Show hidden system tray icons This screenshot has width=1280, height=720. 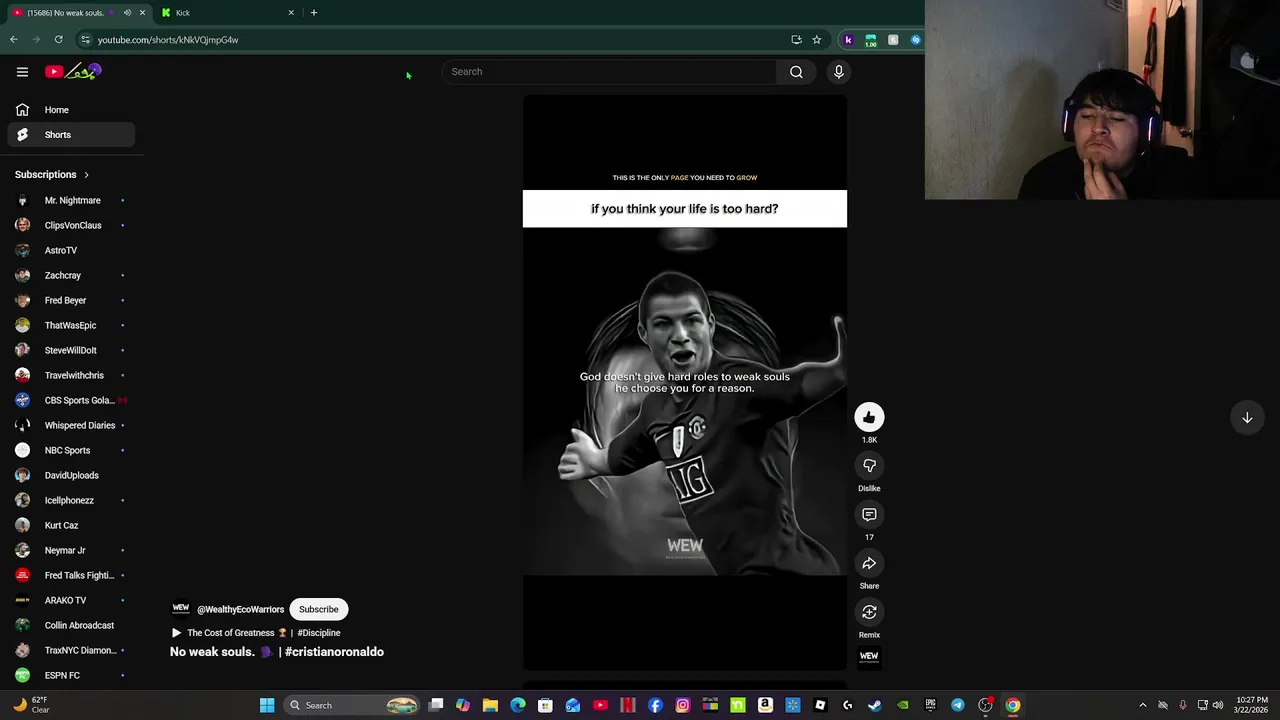pos(1143,705)
